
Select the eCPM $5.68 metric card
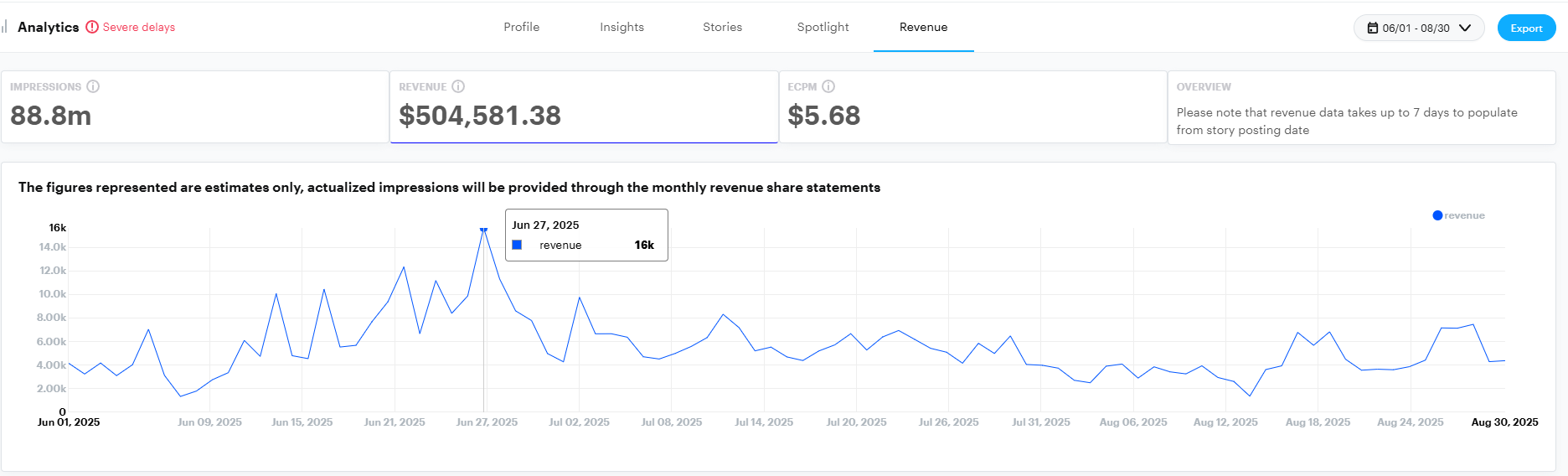tap(972, 107)
